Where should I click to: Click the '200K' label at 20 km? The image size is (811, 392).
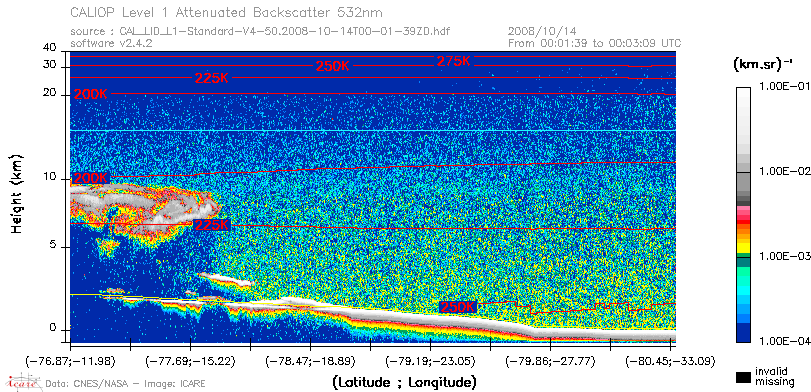[x=91, y=94]
